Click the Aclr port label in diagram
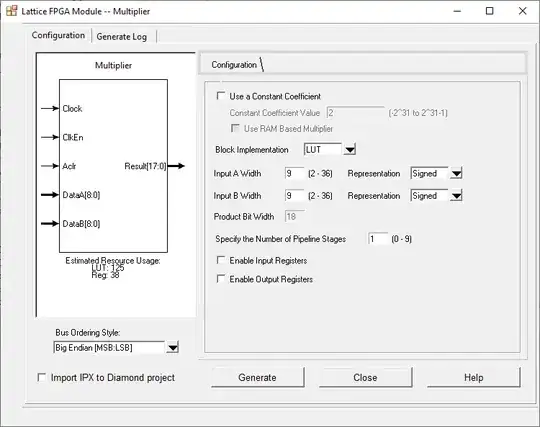 [x=69, y=166]
